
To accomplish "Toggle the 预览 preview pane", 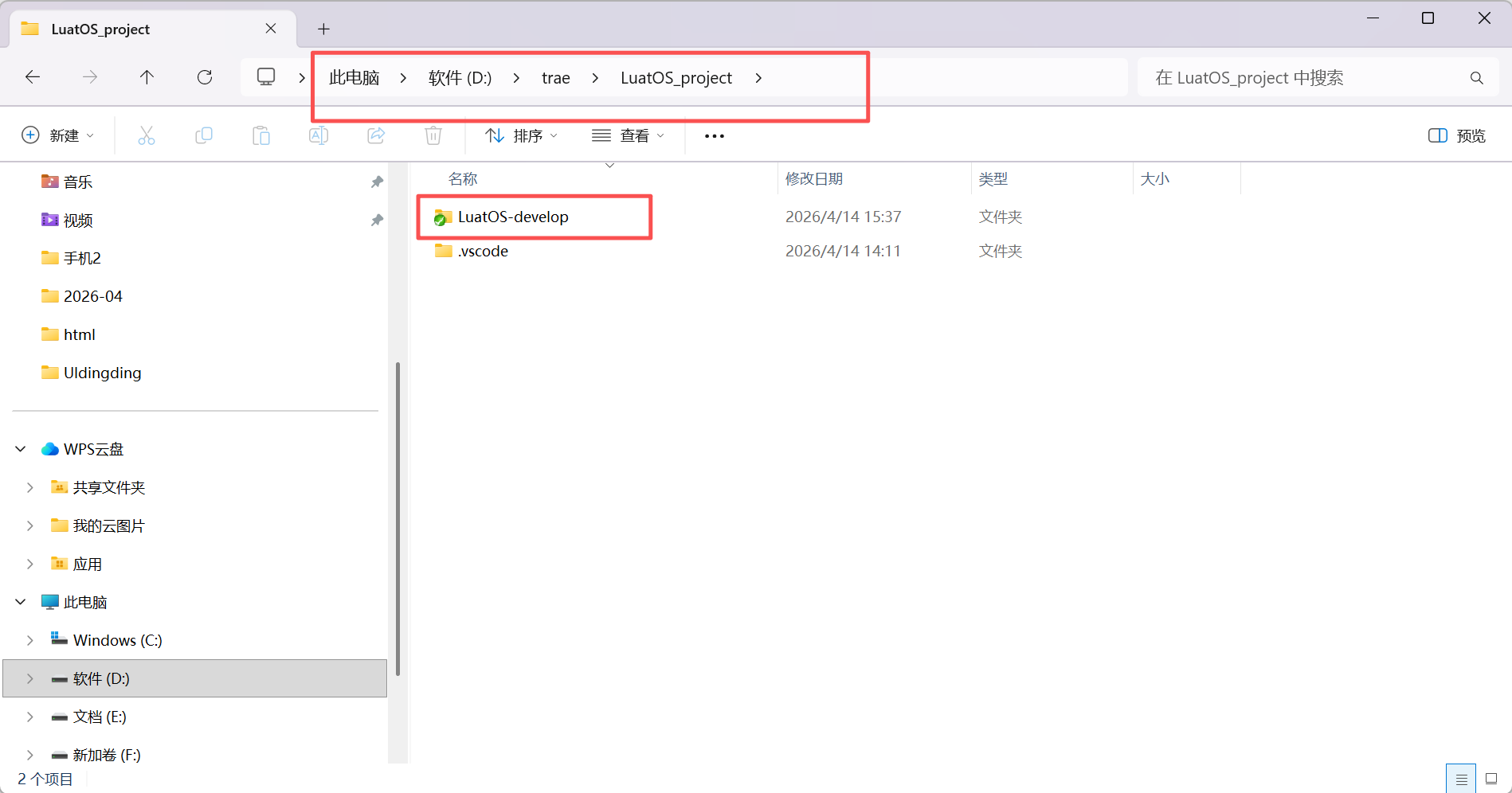I will tap(1457, 135).
